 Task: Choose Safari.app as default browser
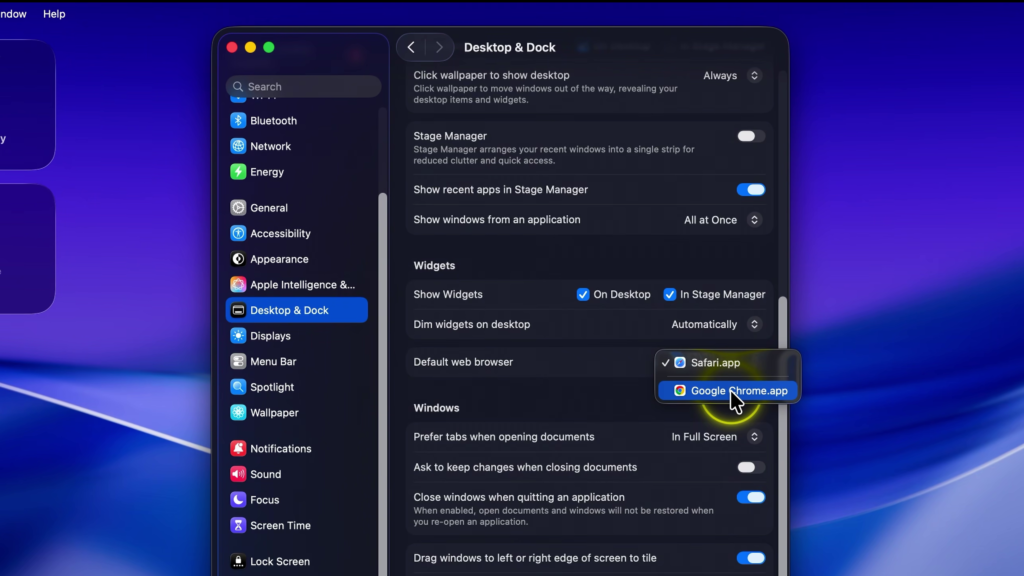(728, 362)
